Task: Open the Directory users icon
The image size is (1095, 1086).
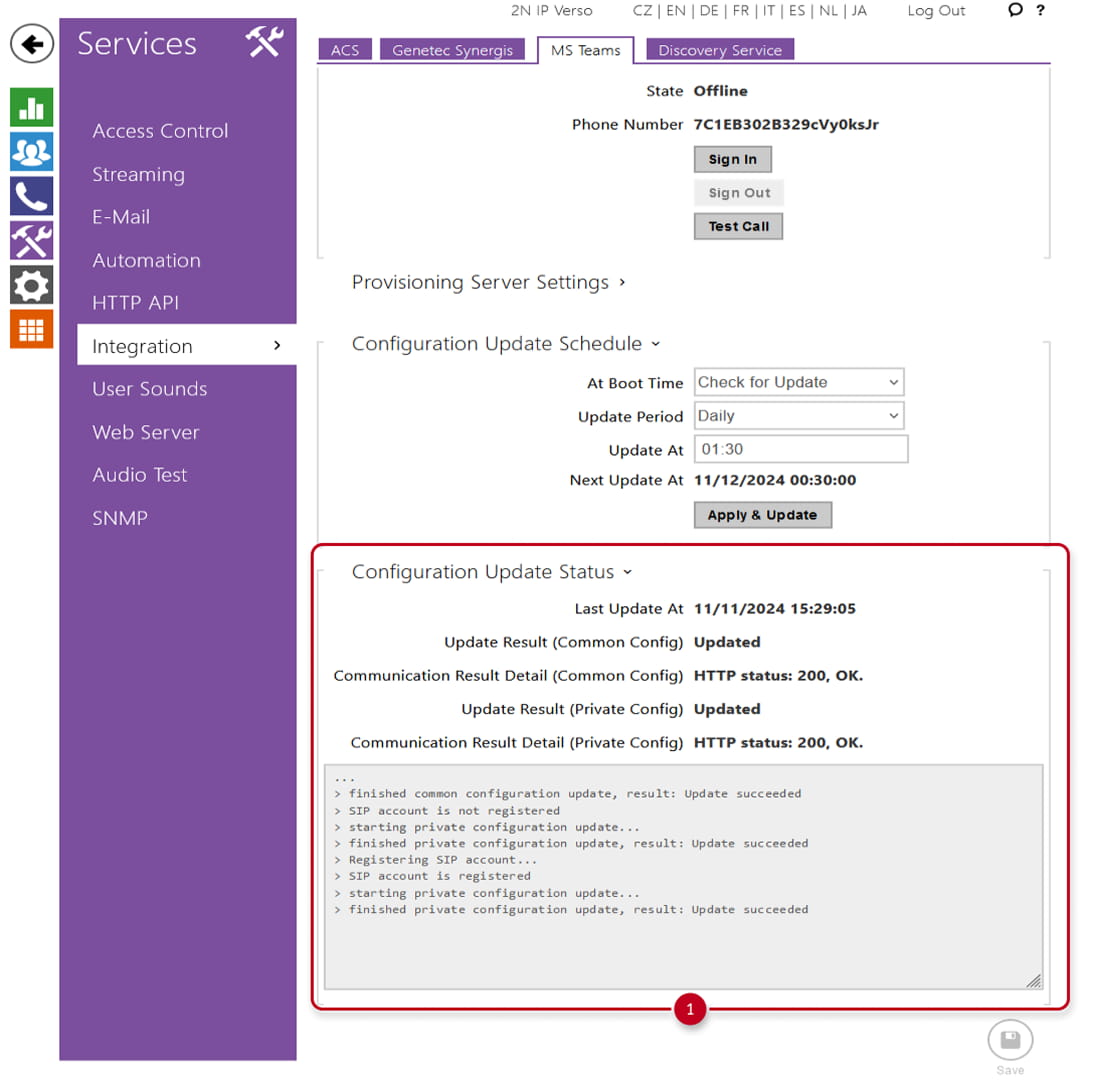Action: 31,152
